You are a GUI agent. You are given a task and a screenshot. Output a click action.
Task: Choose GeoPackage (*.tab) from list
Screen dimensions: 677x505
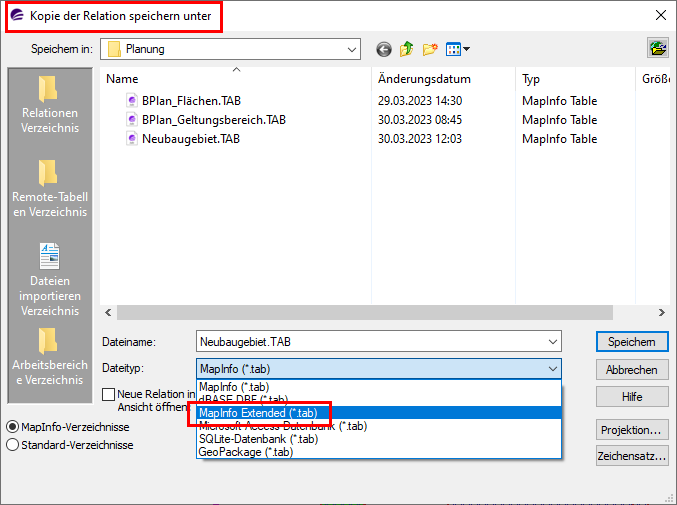point(245,451)
